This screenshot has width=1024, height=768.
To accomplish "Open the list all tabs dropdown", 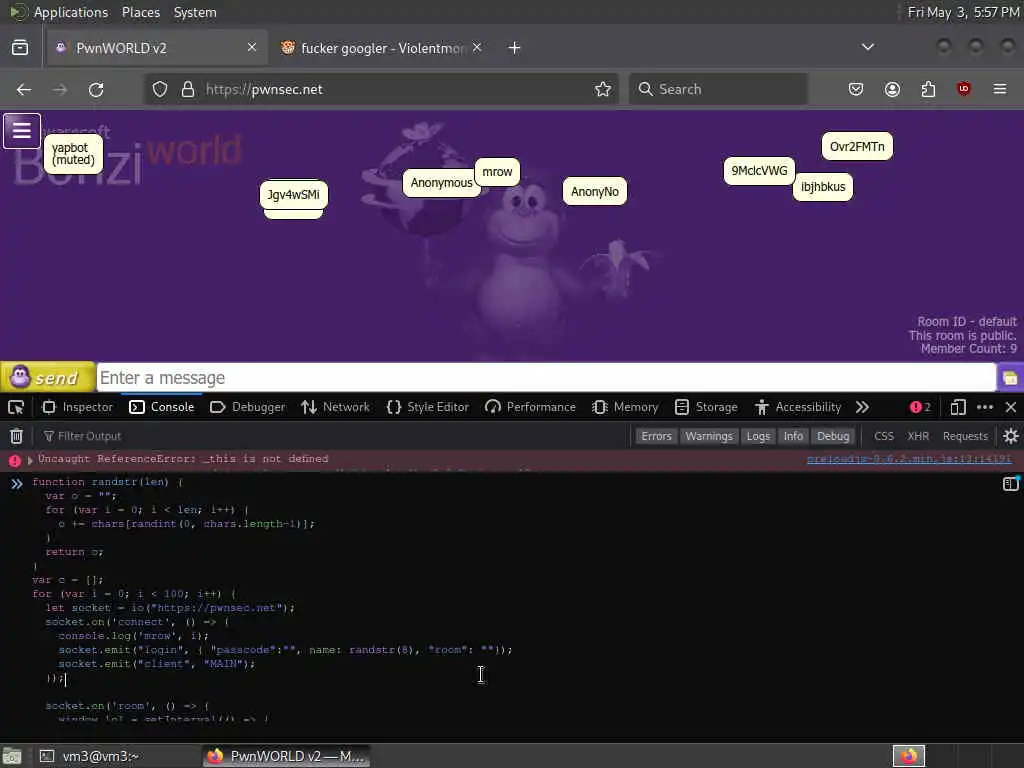I will coord(867,47).
